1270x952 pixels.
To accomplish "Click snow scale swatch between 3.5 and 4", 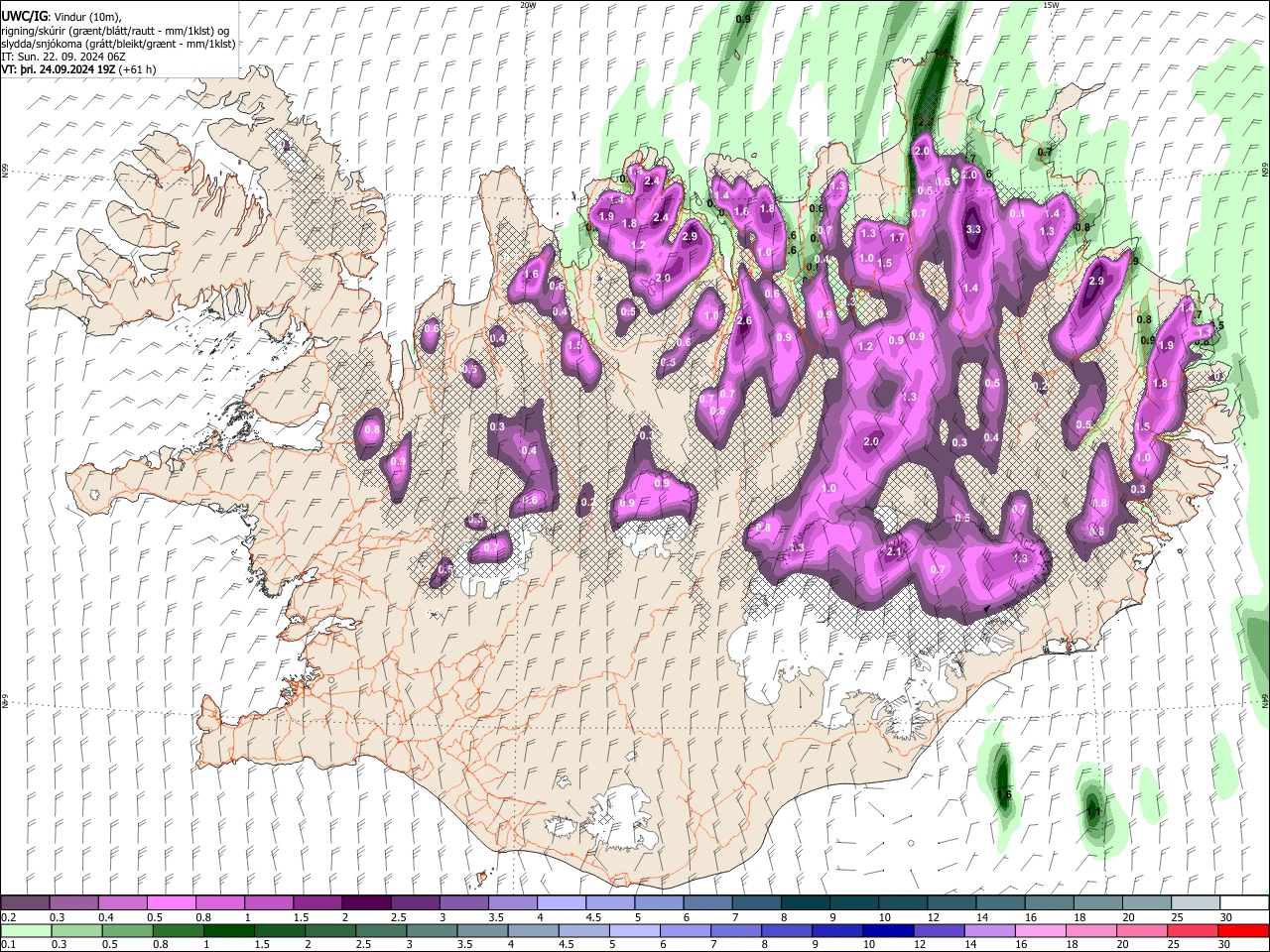I will [x=512, y=902].
